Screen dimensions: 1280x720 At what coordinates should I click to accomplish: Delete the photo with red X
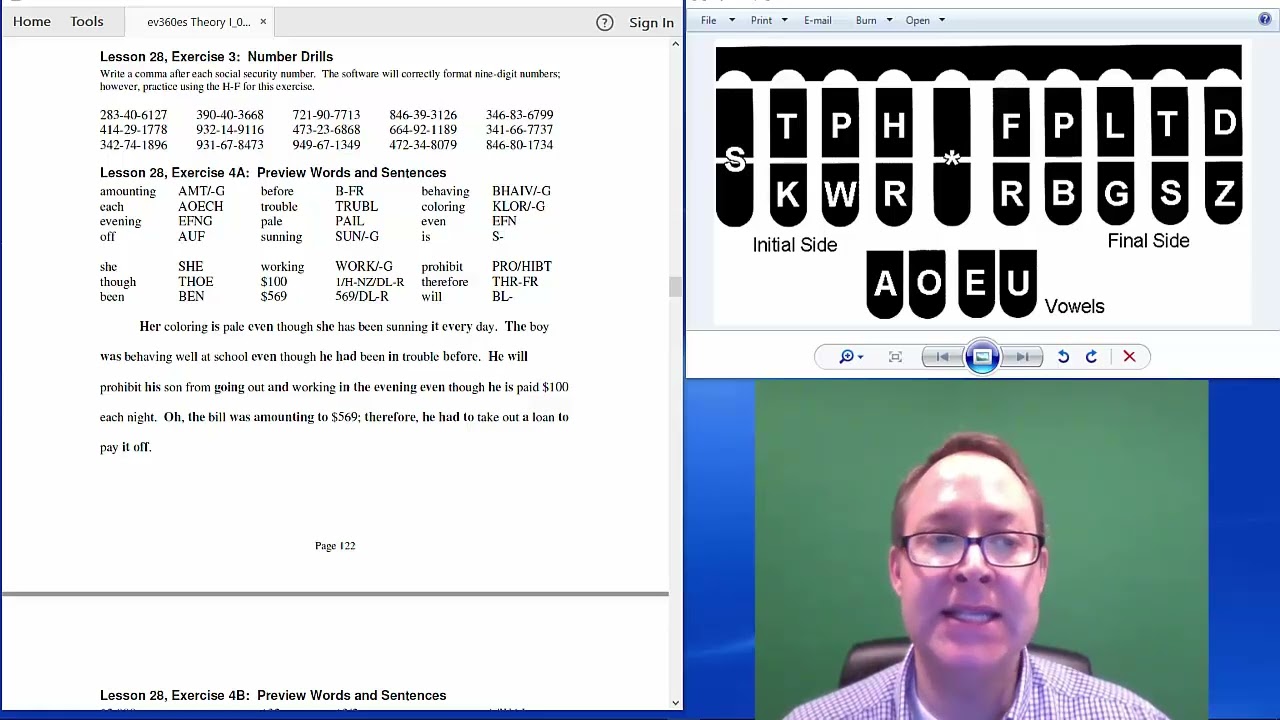[1129, 357]
